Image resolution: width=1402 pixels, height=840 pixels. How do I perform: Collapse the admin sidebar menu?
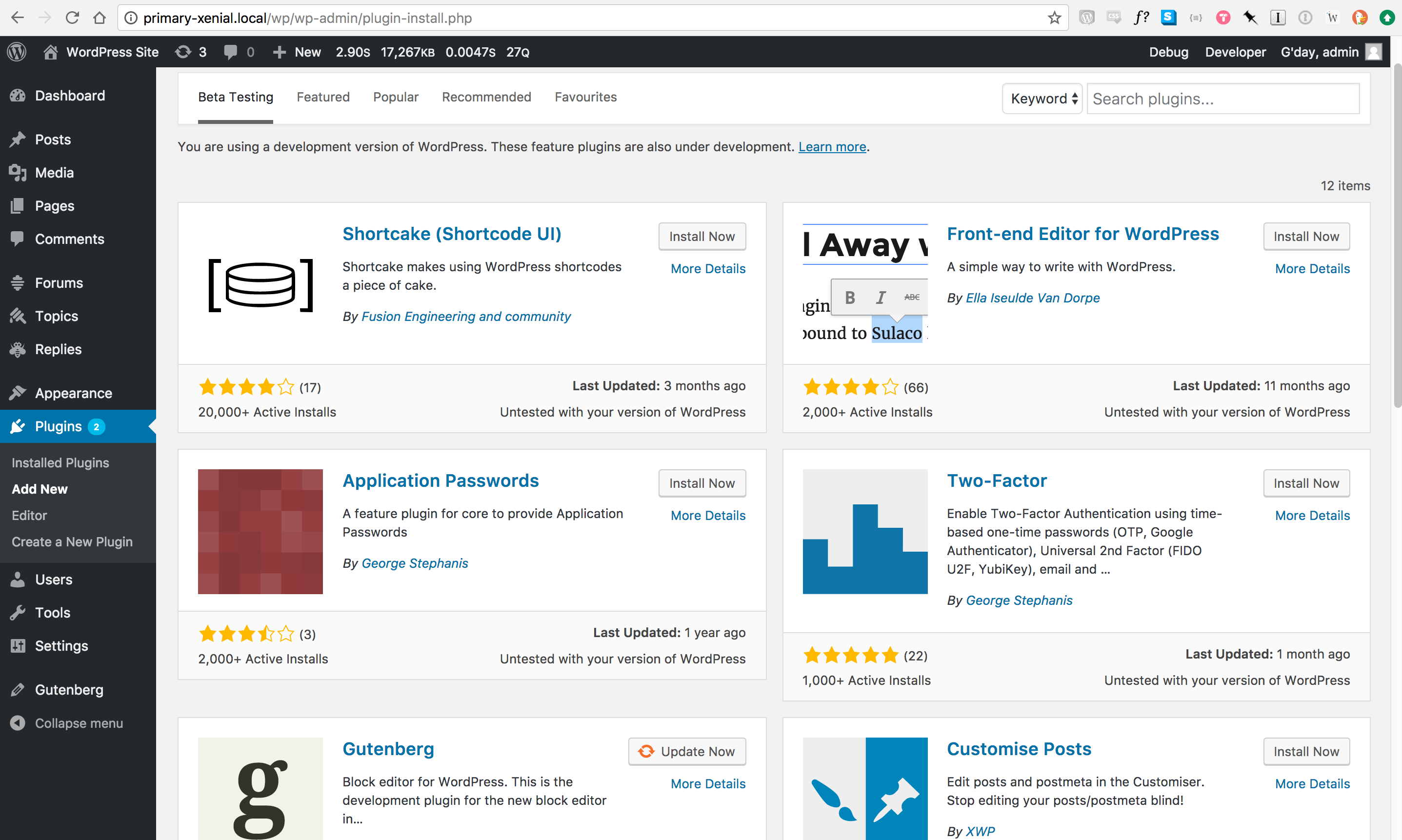click(78, 723)
